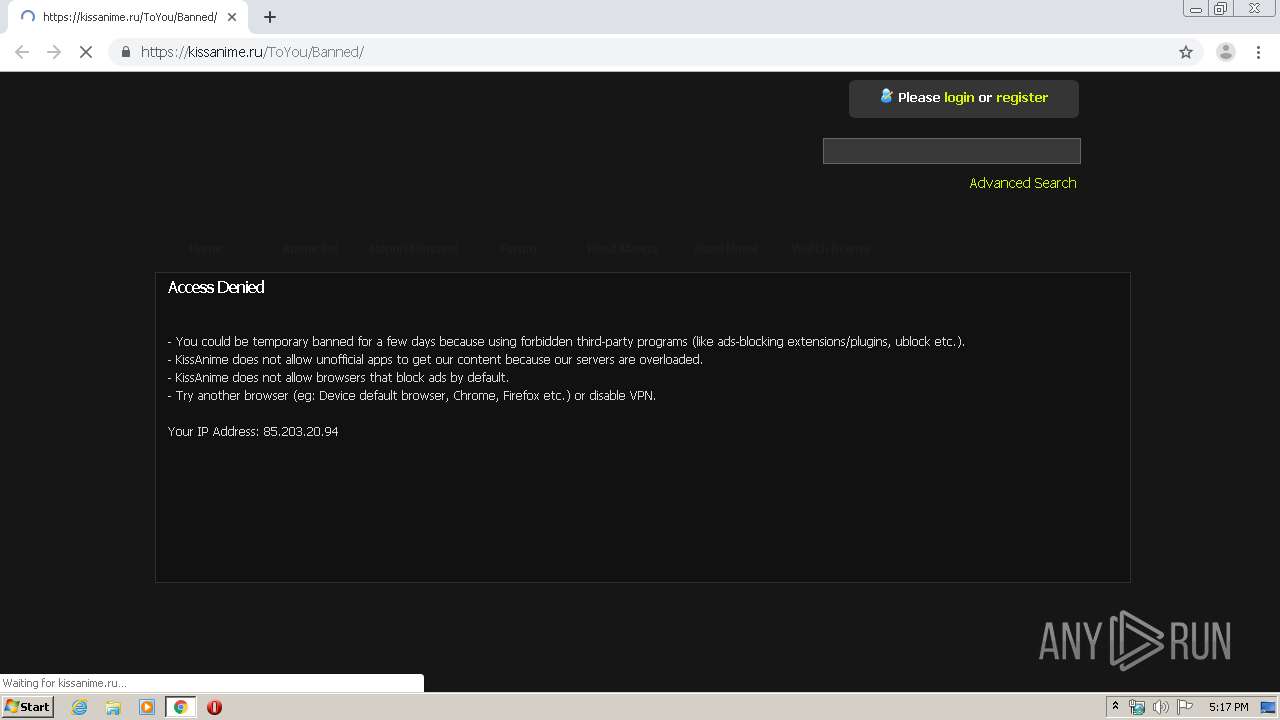Select the line about browsers blocking ads
This screenshot has height=720, width=1280.
[x=338, y=377]
